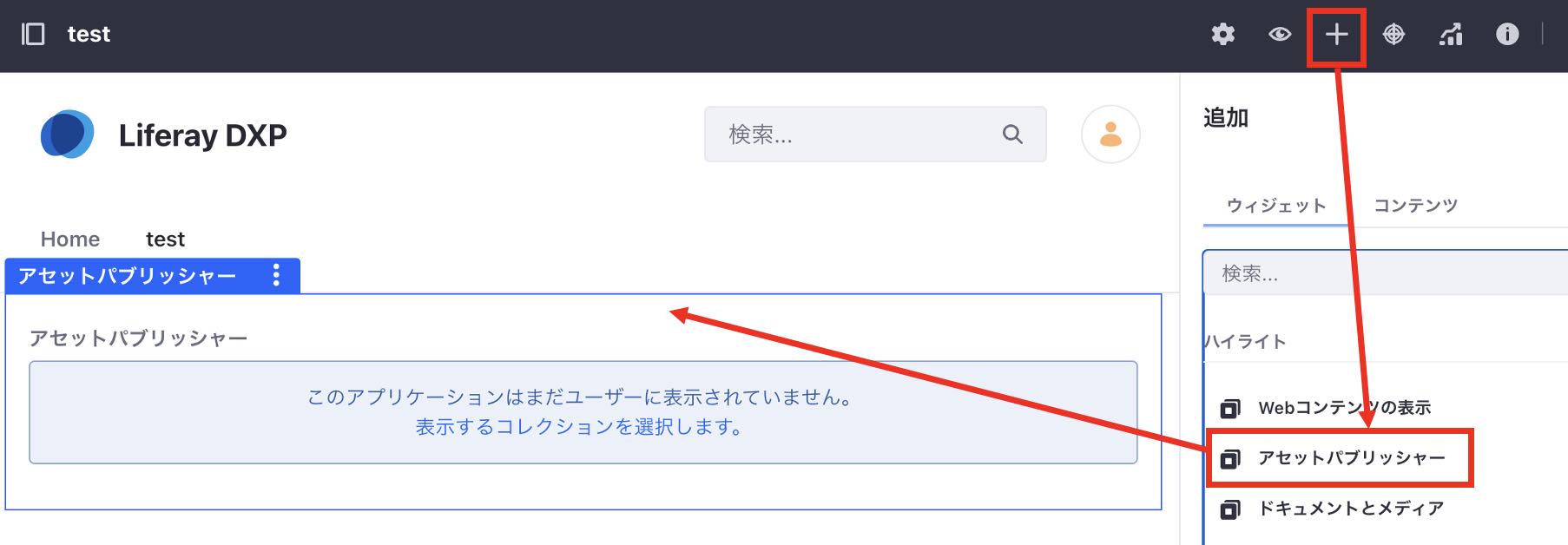1568x545 pixels.
Task: Switch to the ウィジェット tab
Action: pyautogui.click(x=1275, y=206)
